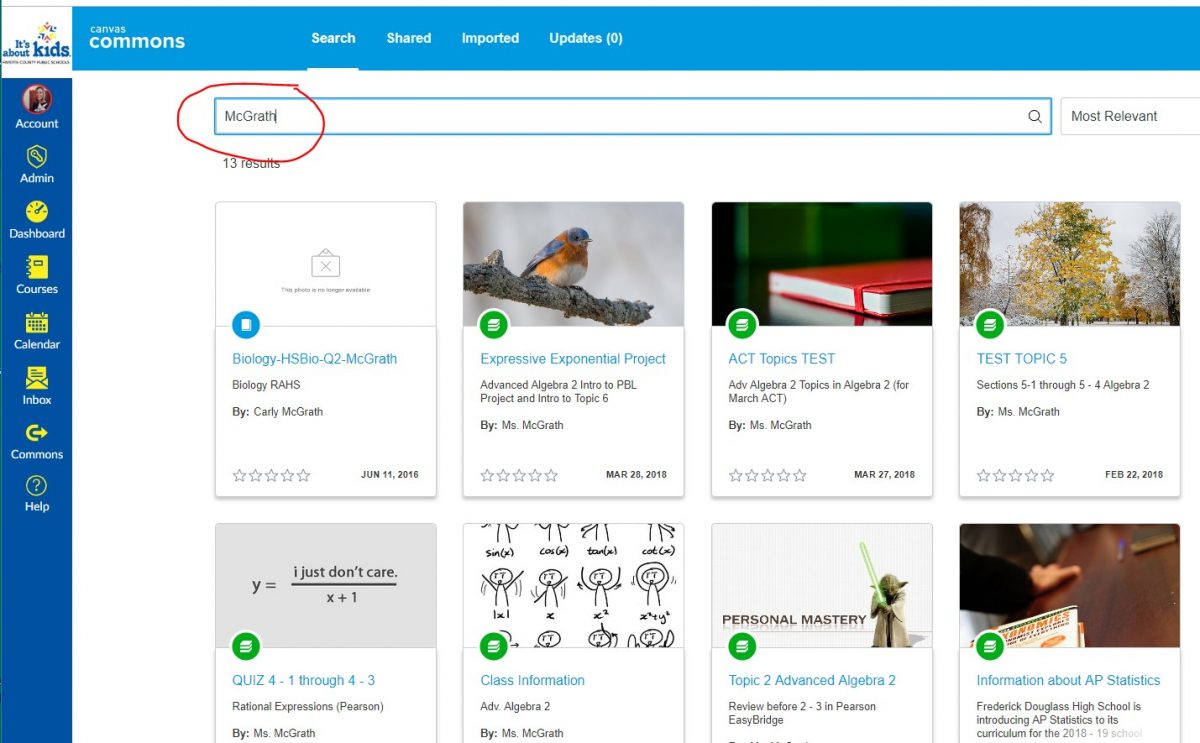
Task: Click the document icon on Biology-HSBio-Q2-McGrath card
Action: point(245,324)
